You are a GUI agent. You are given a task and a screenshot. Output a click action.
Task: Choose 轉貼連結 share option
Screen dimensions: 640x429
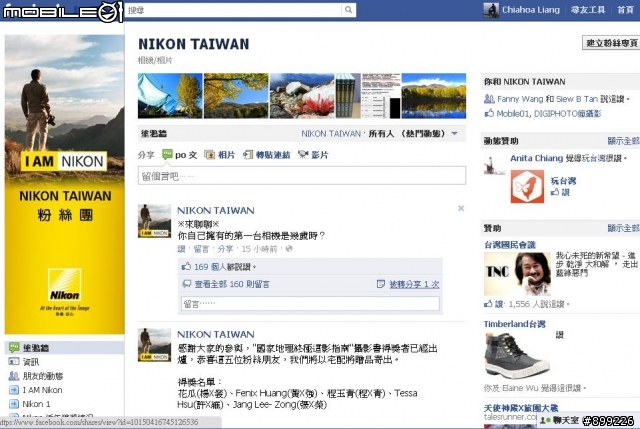pos(273,155)
